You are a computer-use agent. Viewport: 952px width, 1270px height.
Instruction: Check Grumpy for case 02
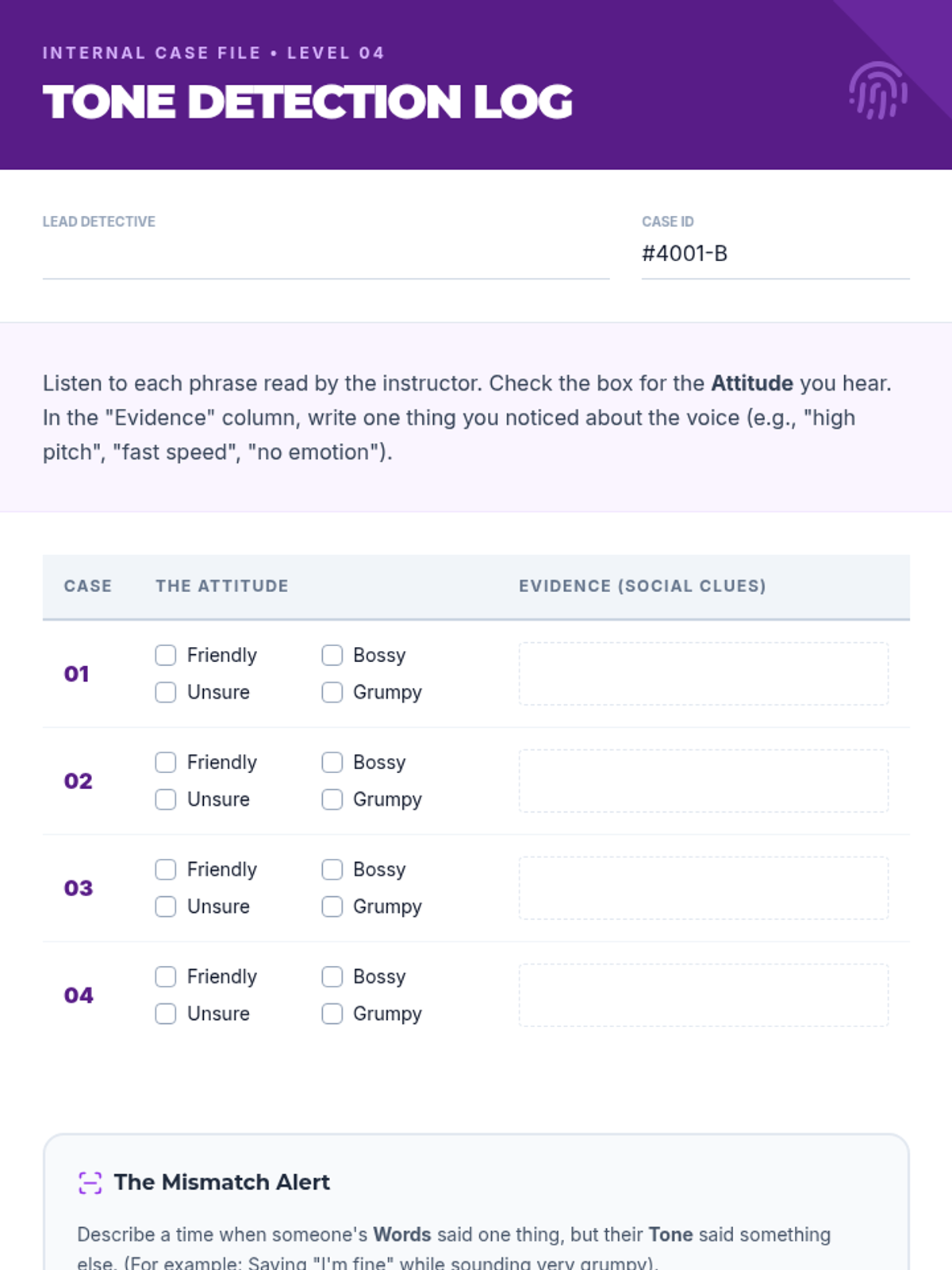[332, 800]
